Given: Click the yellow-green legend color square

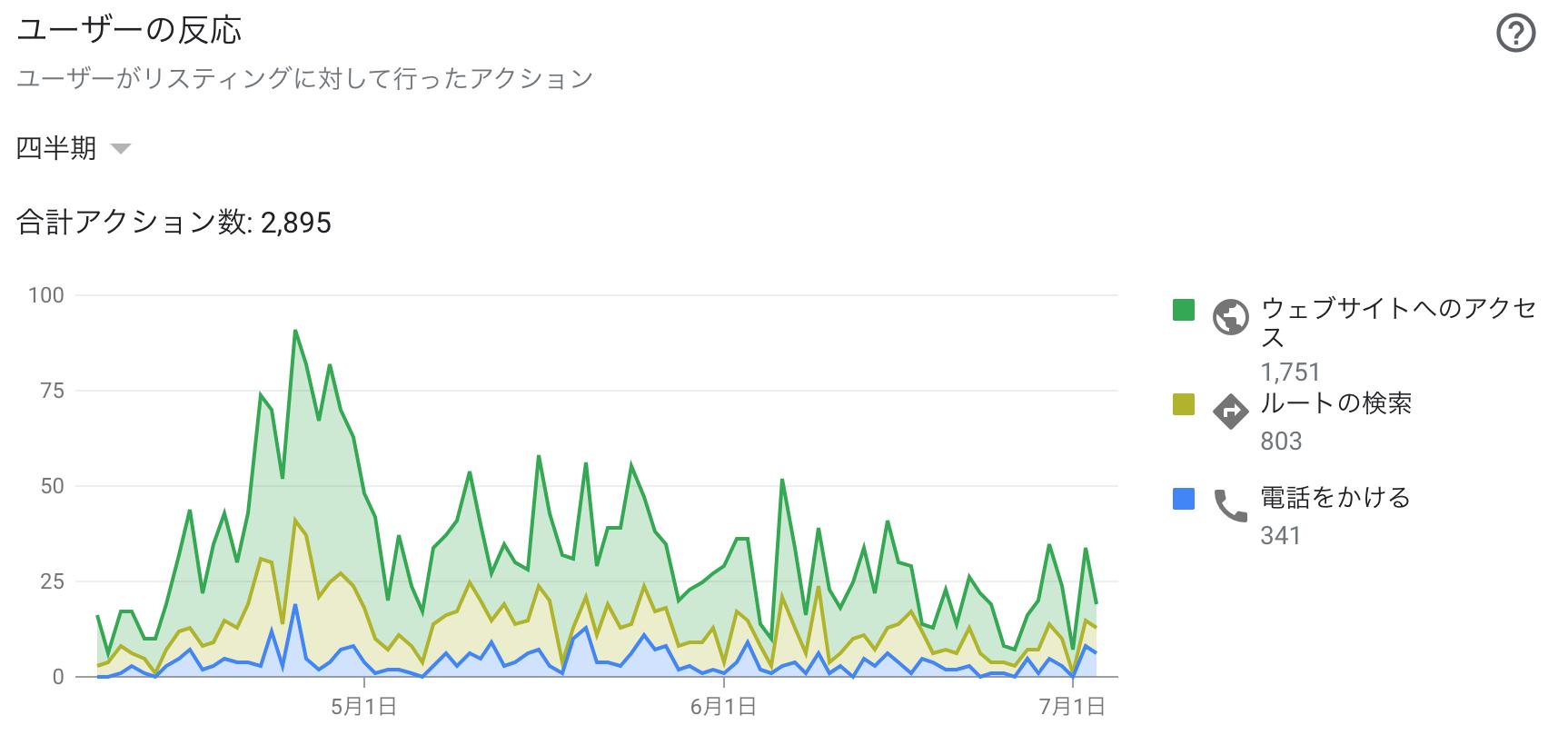Looking at the screenshot, I should [1184, 404].
